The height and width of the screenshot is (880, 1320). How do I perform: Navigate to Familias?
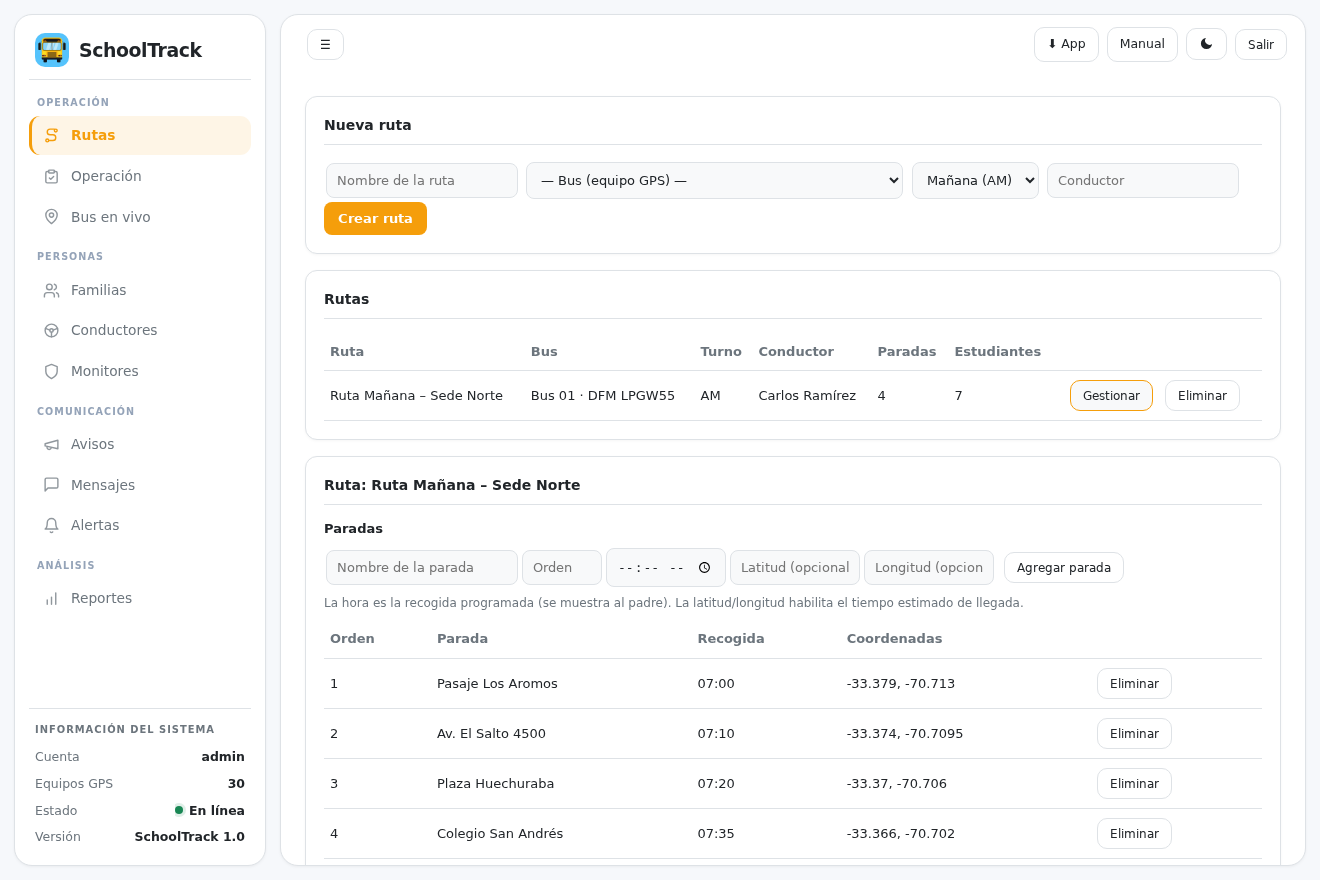(x=140, y=290)
